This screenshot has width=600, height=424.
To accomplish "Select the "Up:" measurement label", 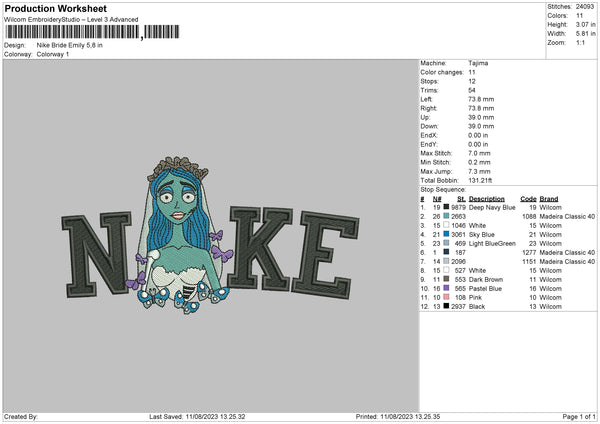I will pos(425,117).
